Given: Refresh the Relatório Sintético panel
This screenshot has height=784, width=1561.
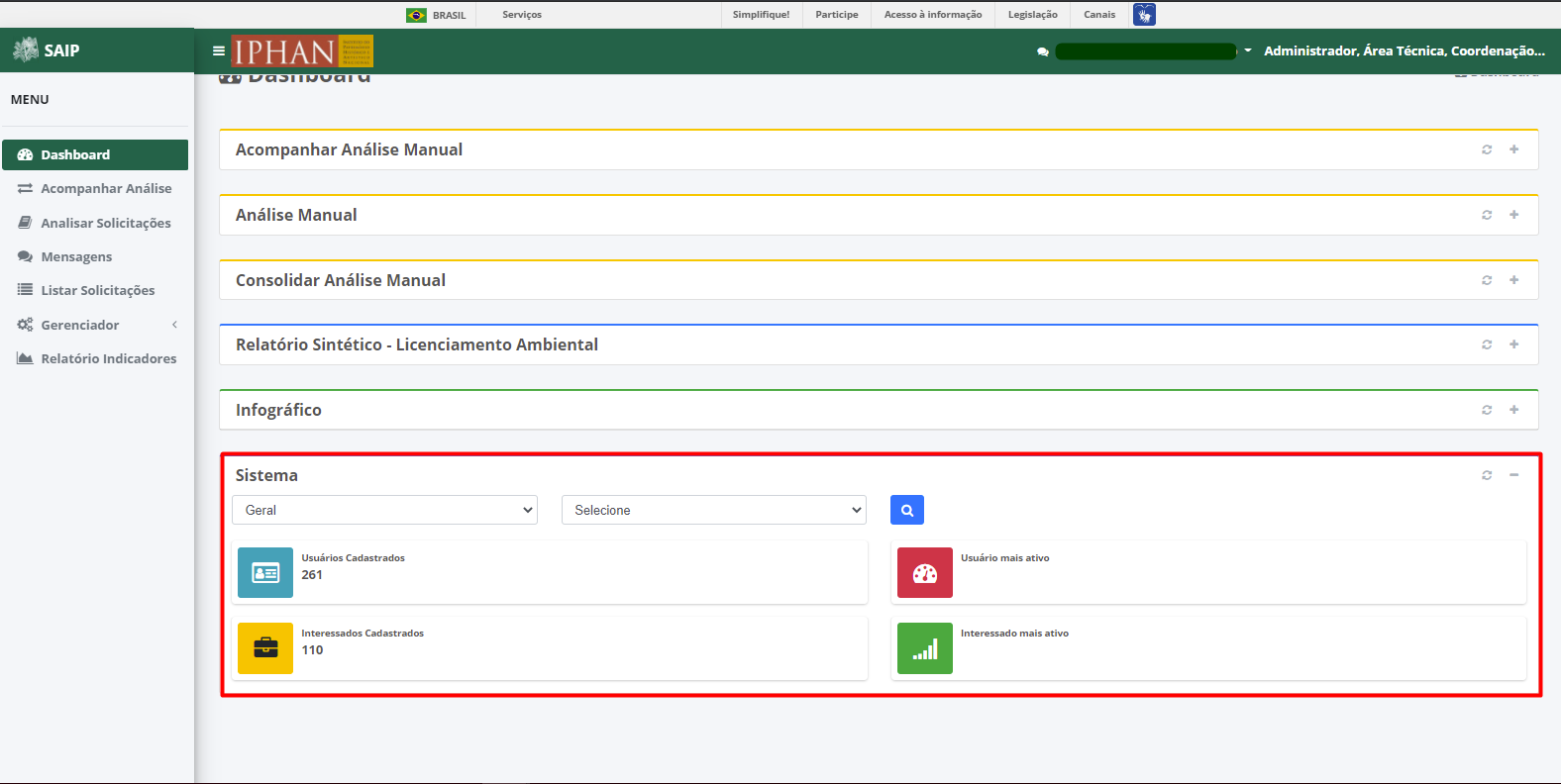Looking at the screenshot, I should [1487, 344].
